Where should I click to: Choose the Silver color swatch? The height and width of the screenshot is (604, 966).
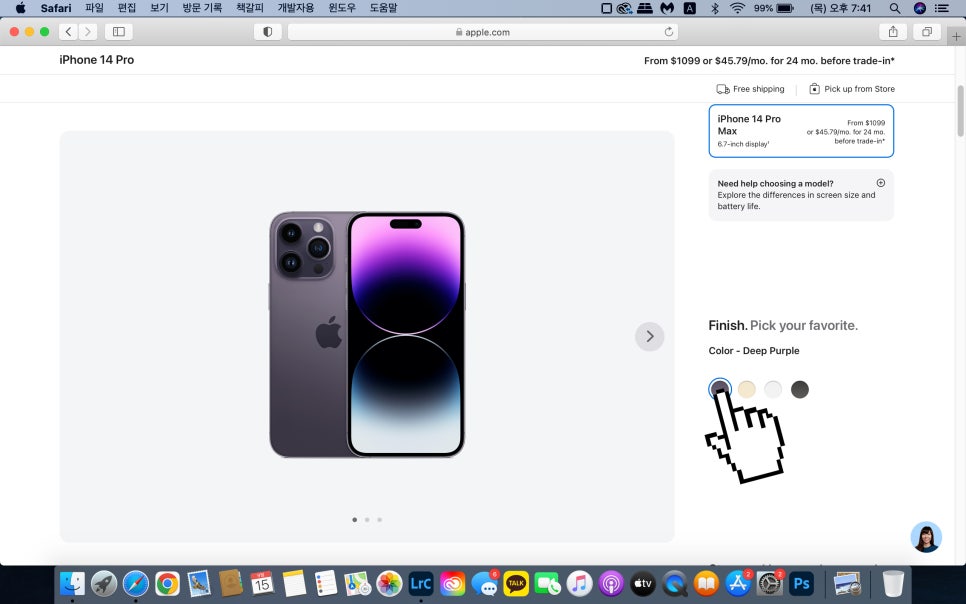click(773, 389)
